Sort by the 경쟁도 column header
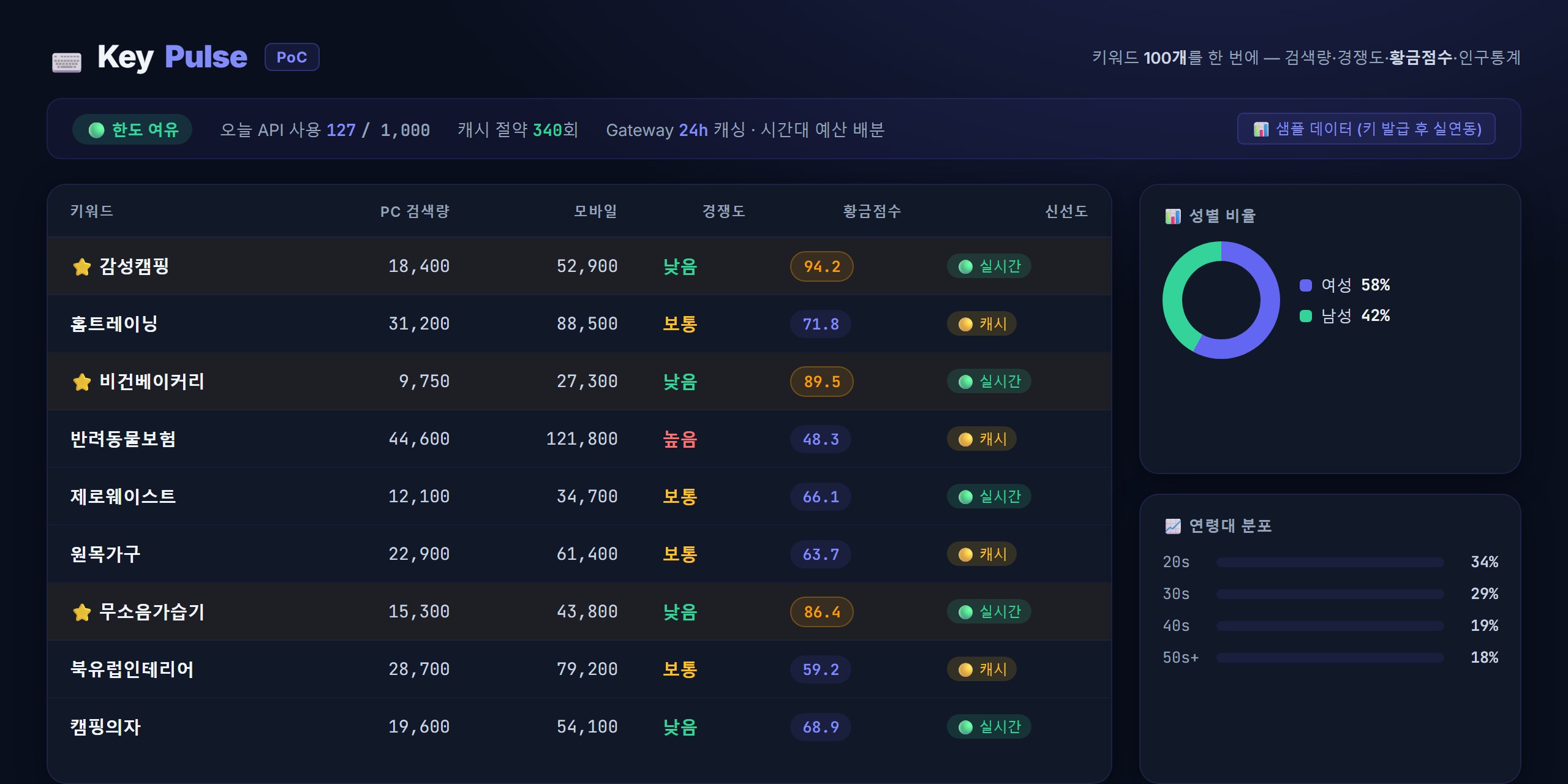Viewport: 1568px width, 784px height. click(x=723, y=211)
